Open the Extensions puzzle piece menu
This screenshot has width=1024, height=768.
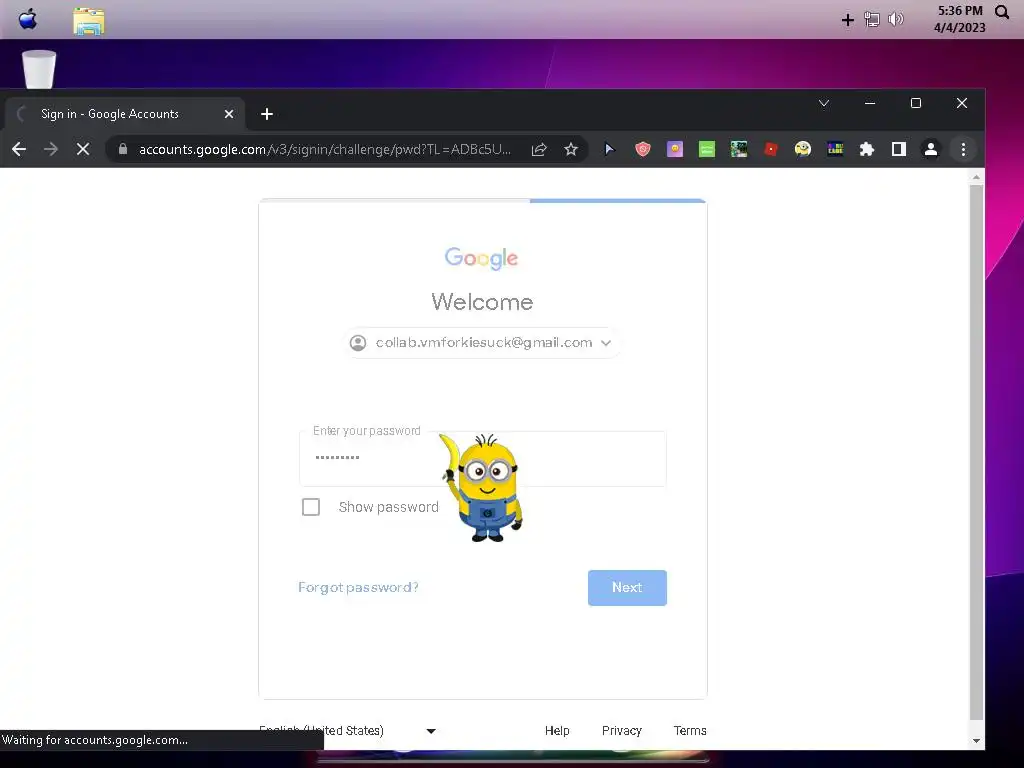tap(867, 150)
